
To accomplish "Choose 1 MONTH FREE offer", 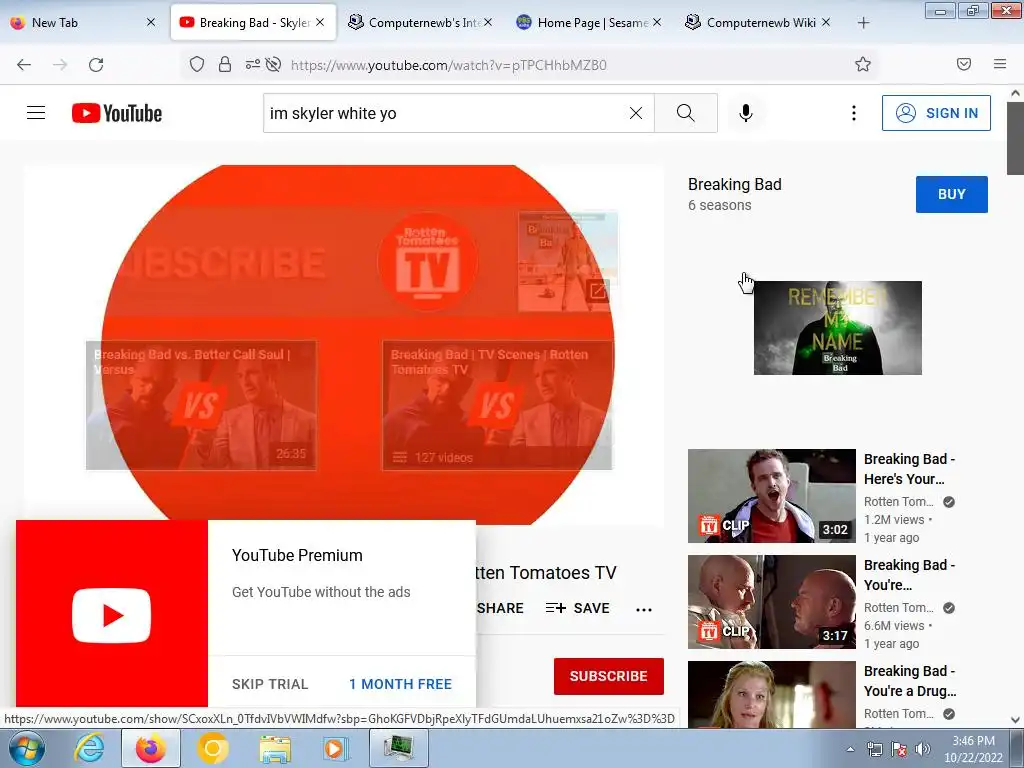I will coord(400,684).
